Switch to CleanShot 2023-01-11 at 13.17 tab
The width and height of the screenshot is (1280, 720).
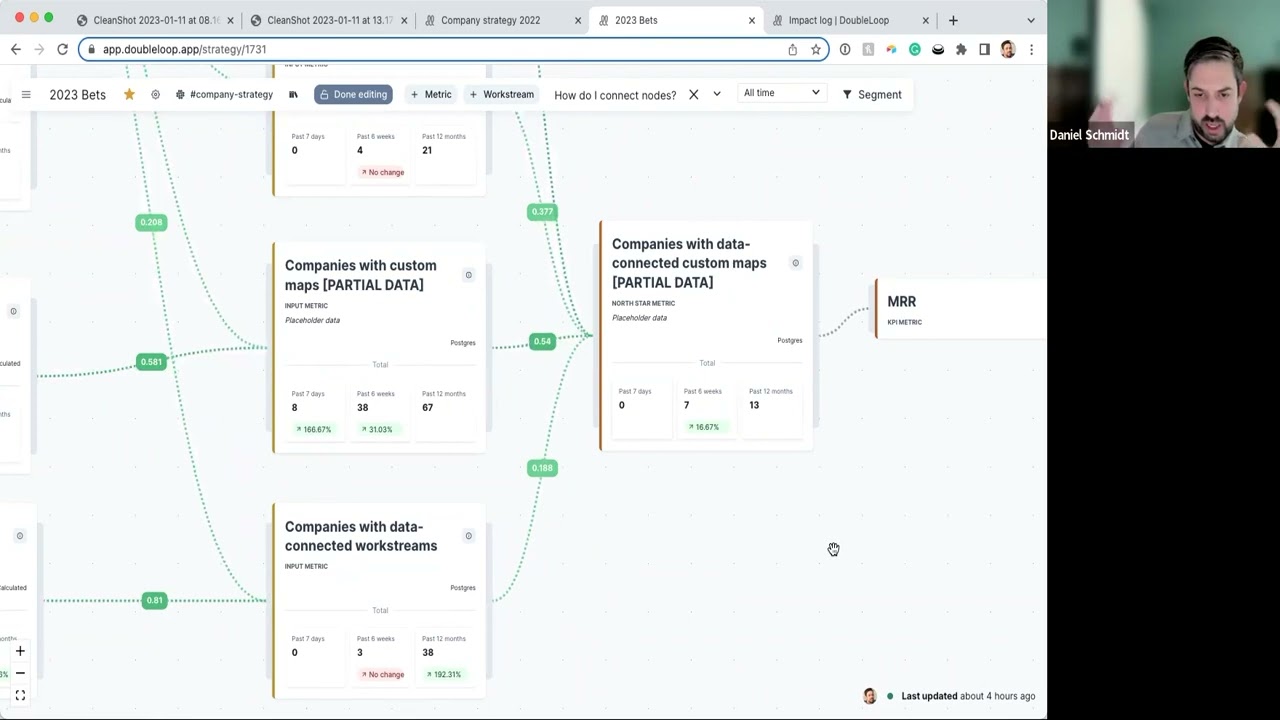click(330, 20)
